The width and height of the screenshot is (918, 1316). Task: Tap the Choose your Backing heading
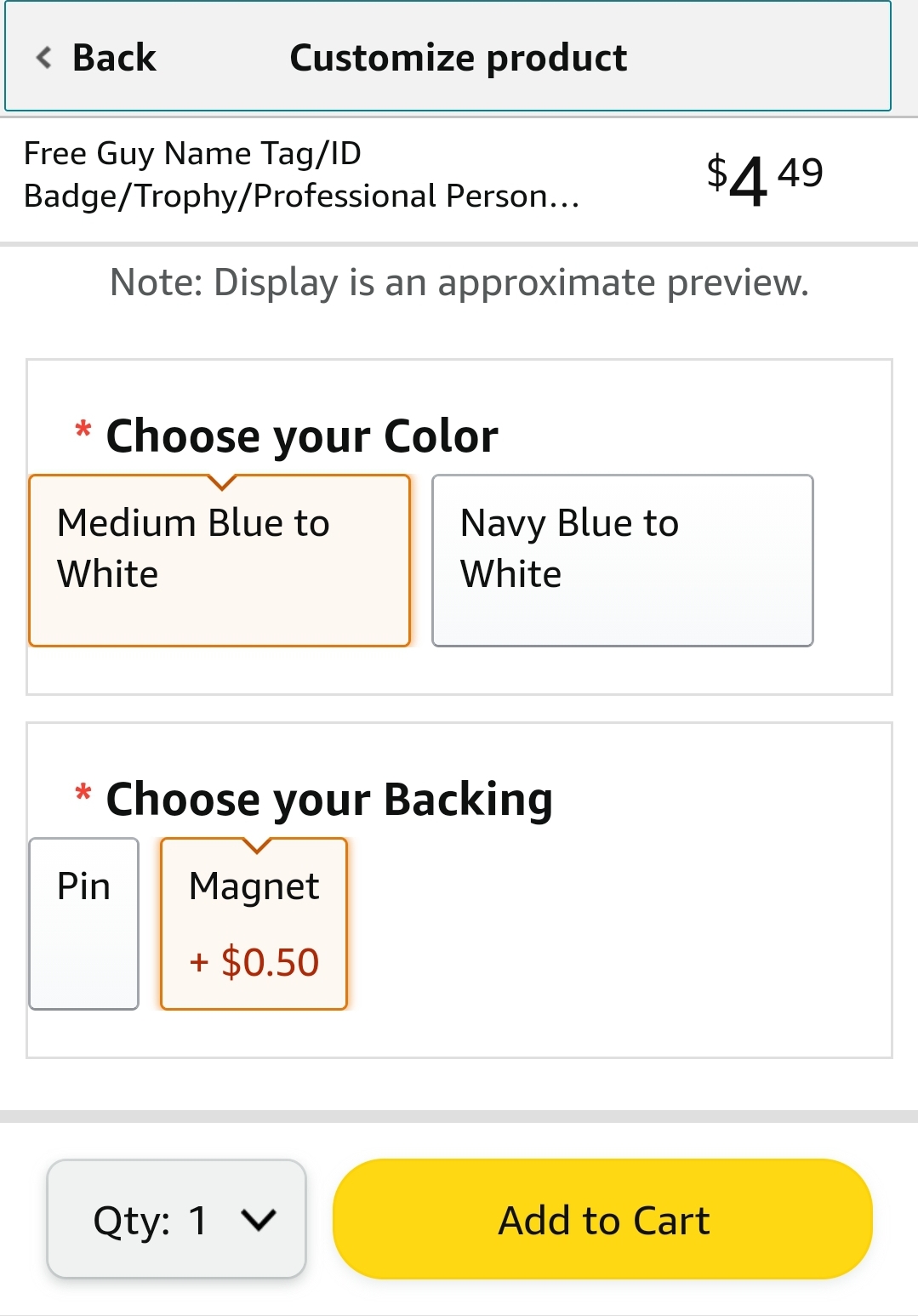[x=329, y=800]
